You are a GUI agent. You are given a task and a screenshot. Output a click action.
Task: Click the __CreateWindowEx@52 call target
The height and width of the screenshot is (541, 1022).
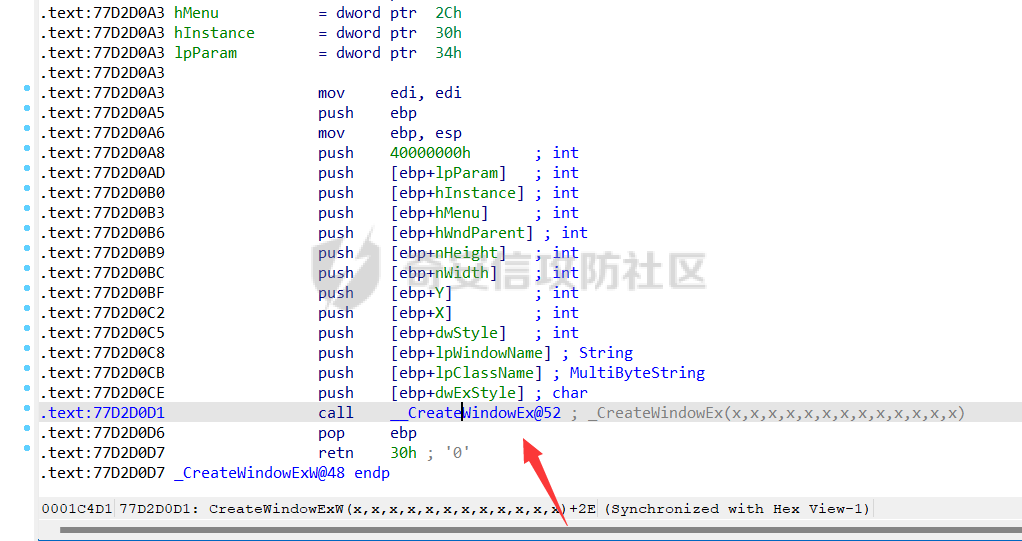[x=475, y=413]
